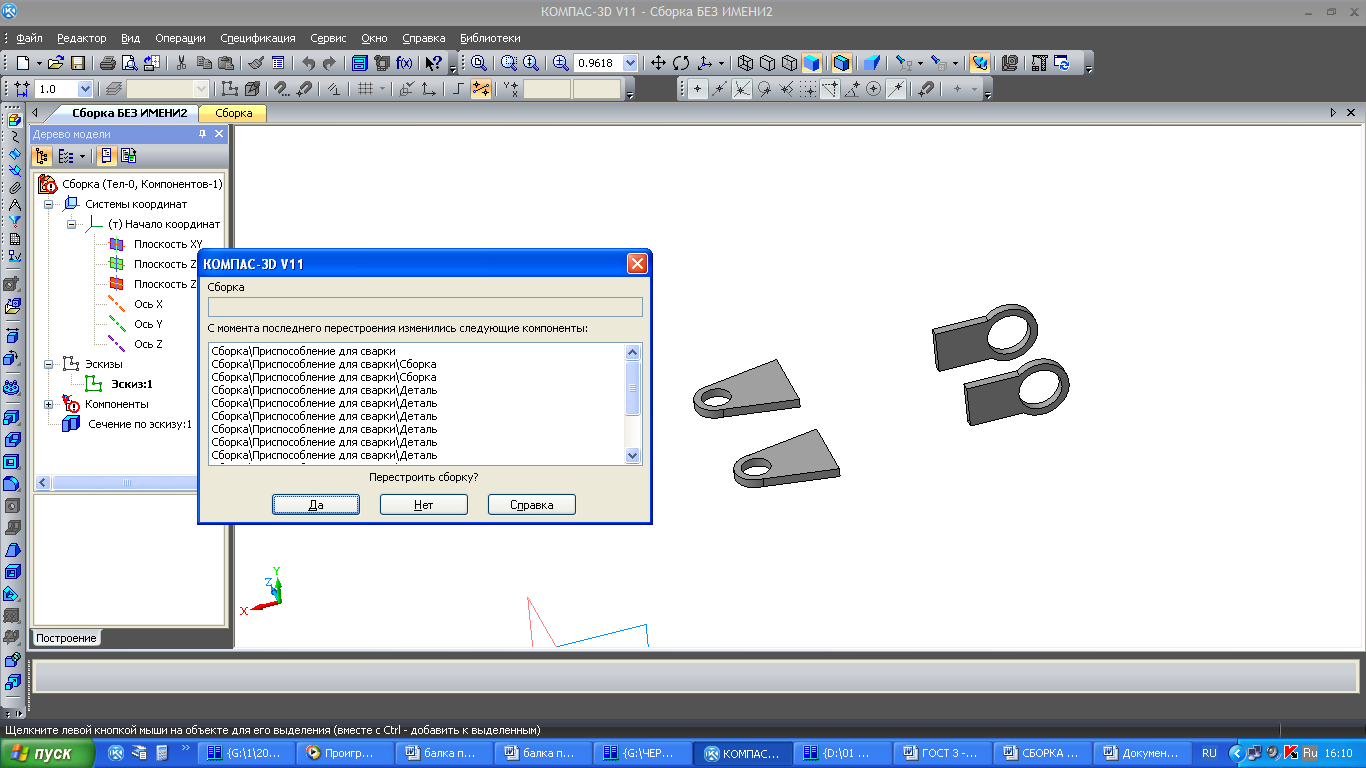Pin the Дерево модели panel
The height and width of the screenshot is (768, 1366).
coord(202,134)
